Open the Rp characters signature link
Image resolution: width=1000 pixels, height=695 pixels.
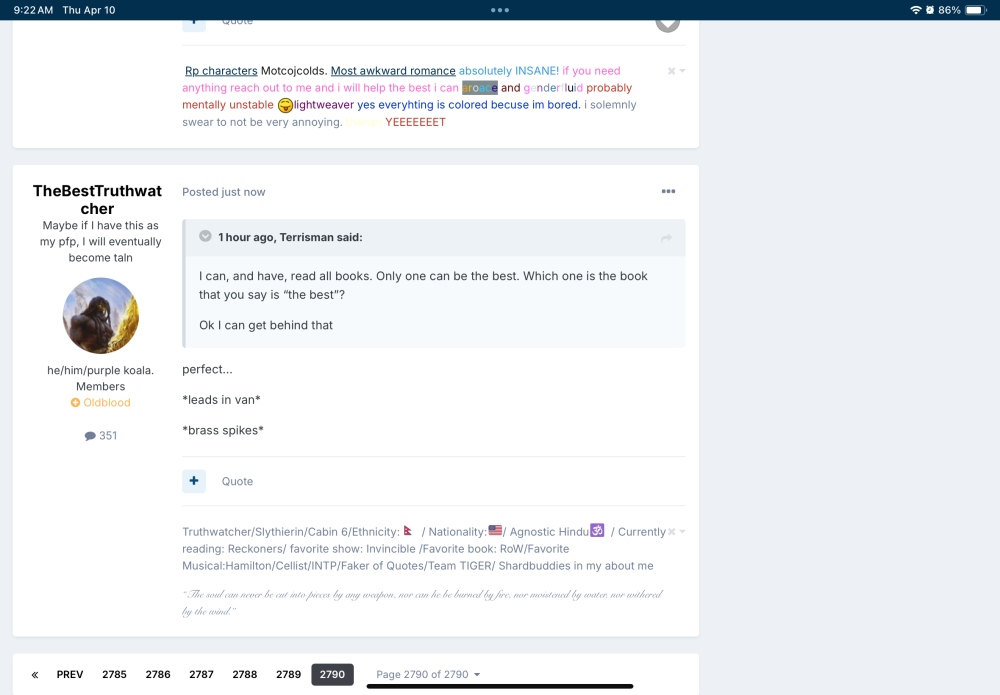pyautogui.click(x=221, y=71)
